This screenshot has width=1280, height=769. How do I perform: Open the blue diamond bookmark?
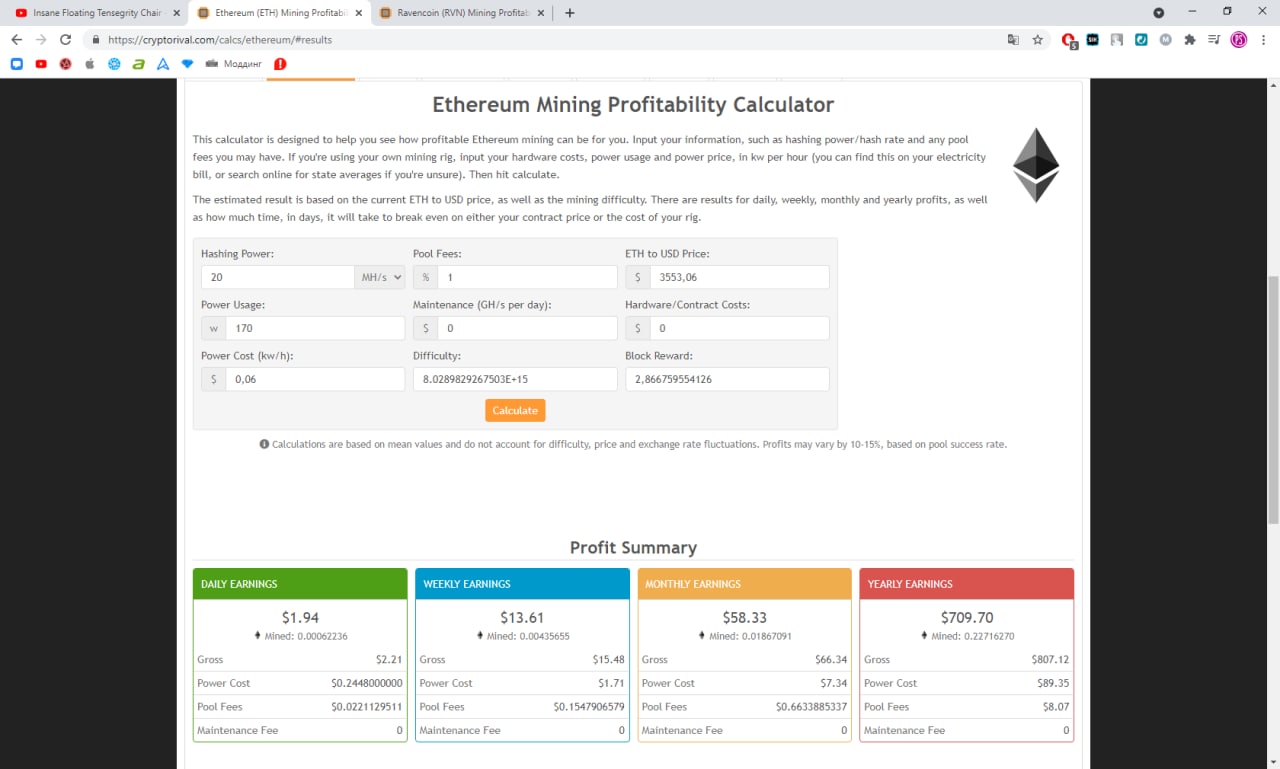pyautogui.click(x=187, y=64)
